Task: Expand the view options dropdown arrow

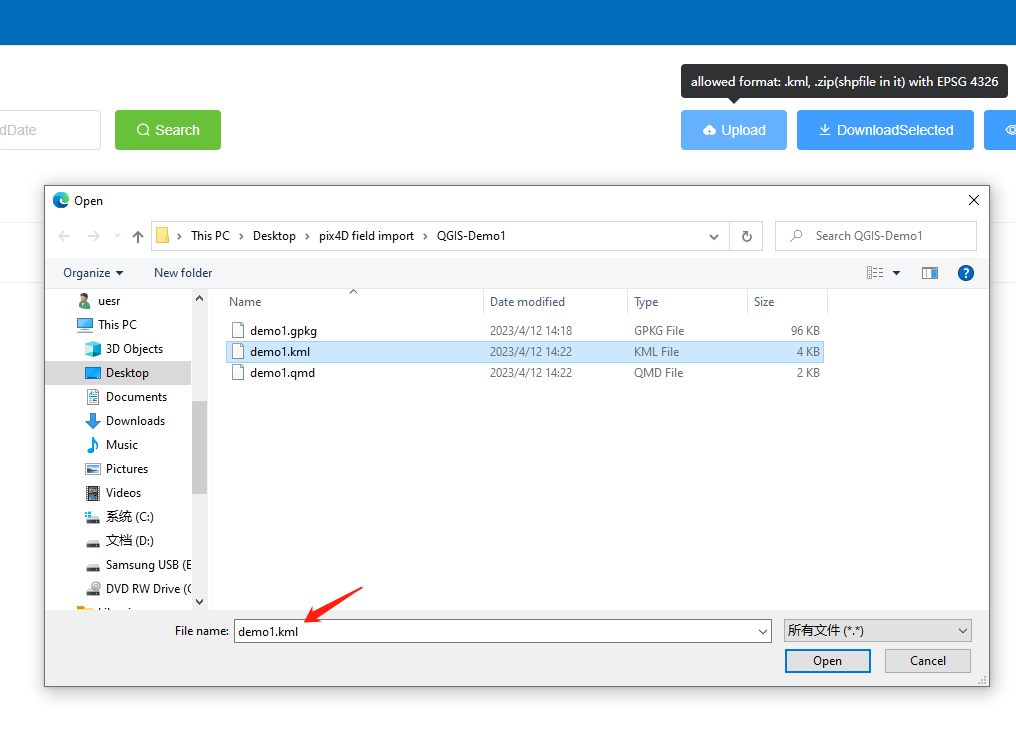Action: pos(897,273)
